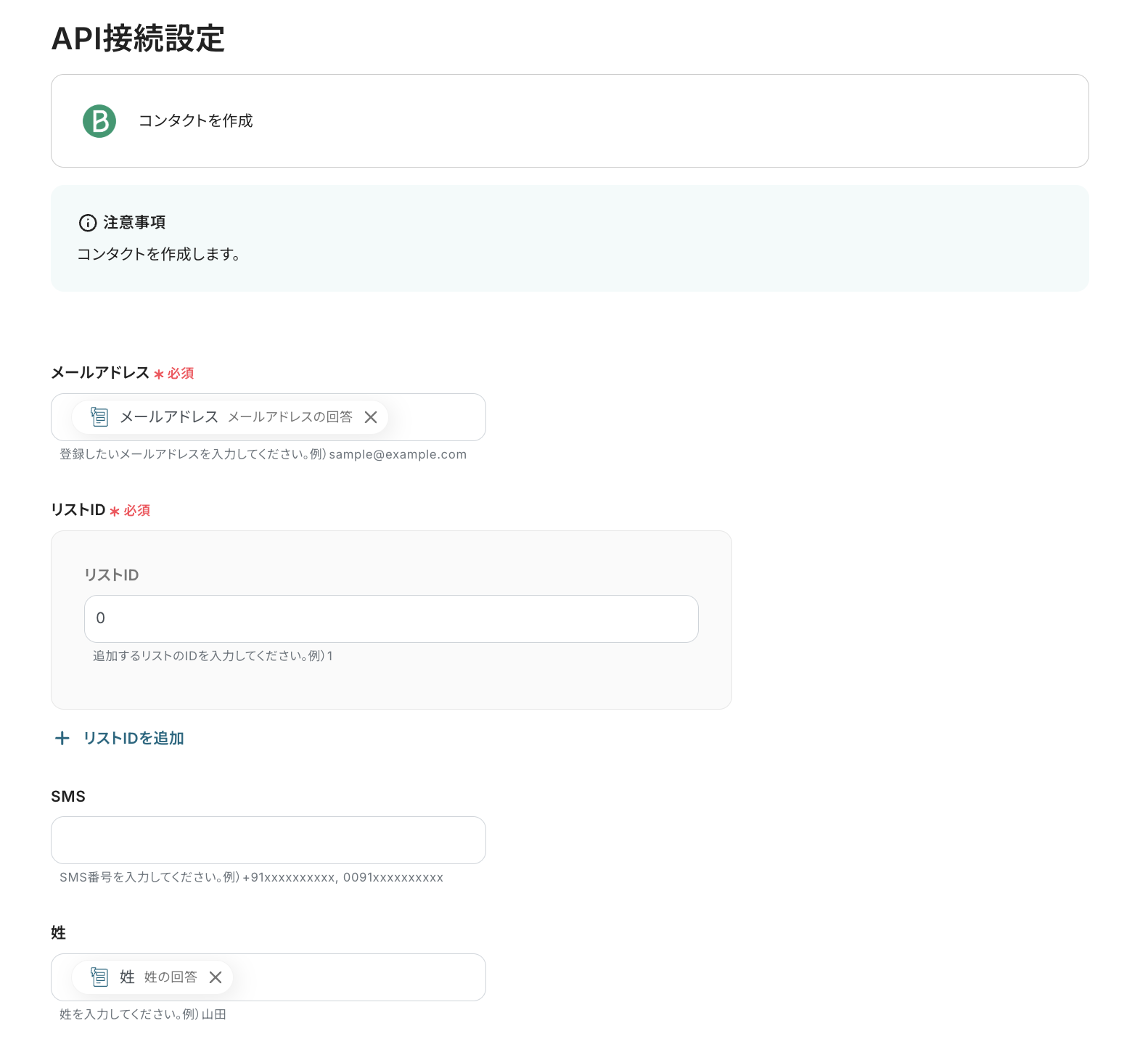The height and width of the screenshot is (1039, 1148).
Task: Click the form icon in 姓 chip
Action: click(99, 977)
